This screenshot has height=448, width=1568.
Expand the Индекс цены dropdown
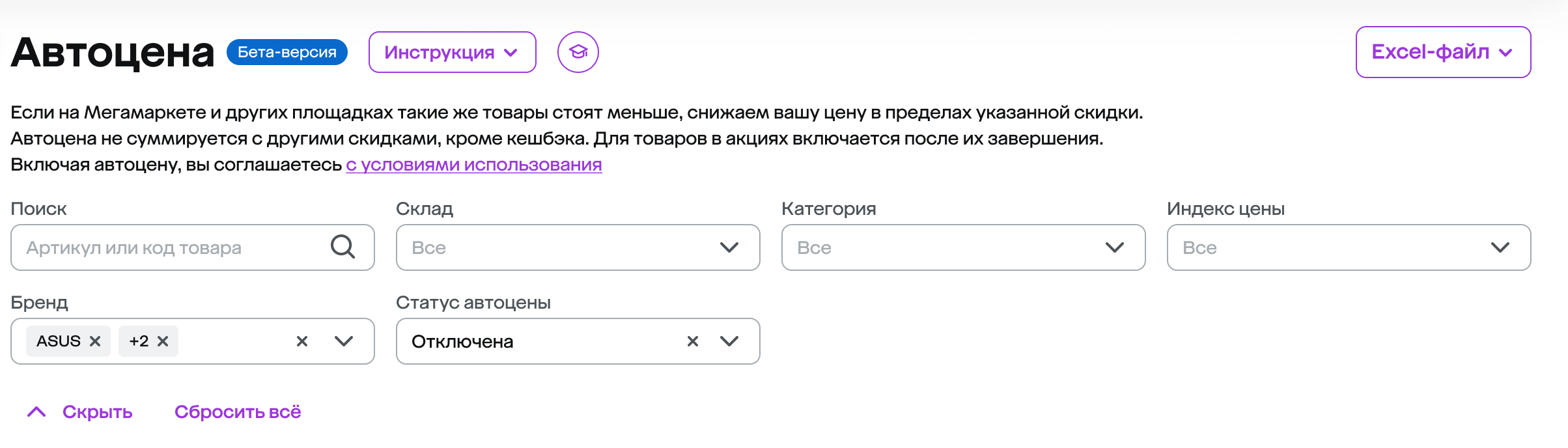[x=1349, y=247]
